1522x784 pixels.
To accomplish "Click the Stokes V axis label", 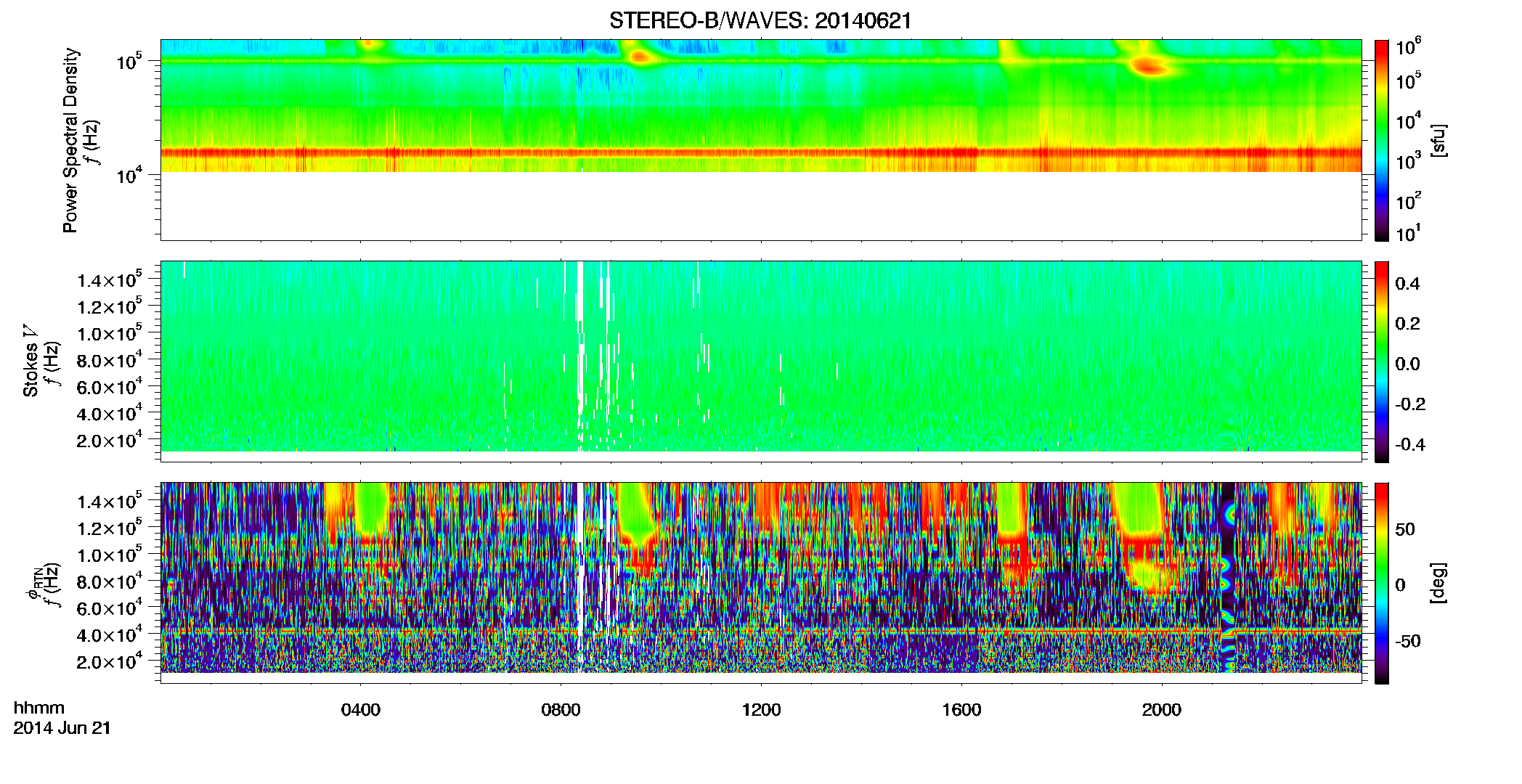I will [30, 361].
